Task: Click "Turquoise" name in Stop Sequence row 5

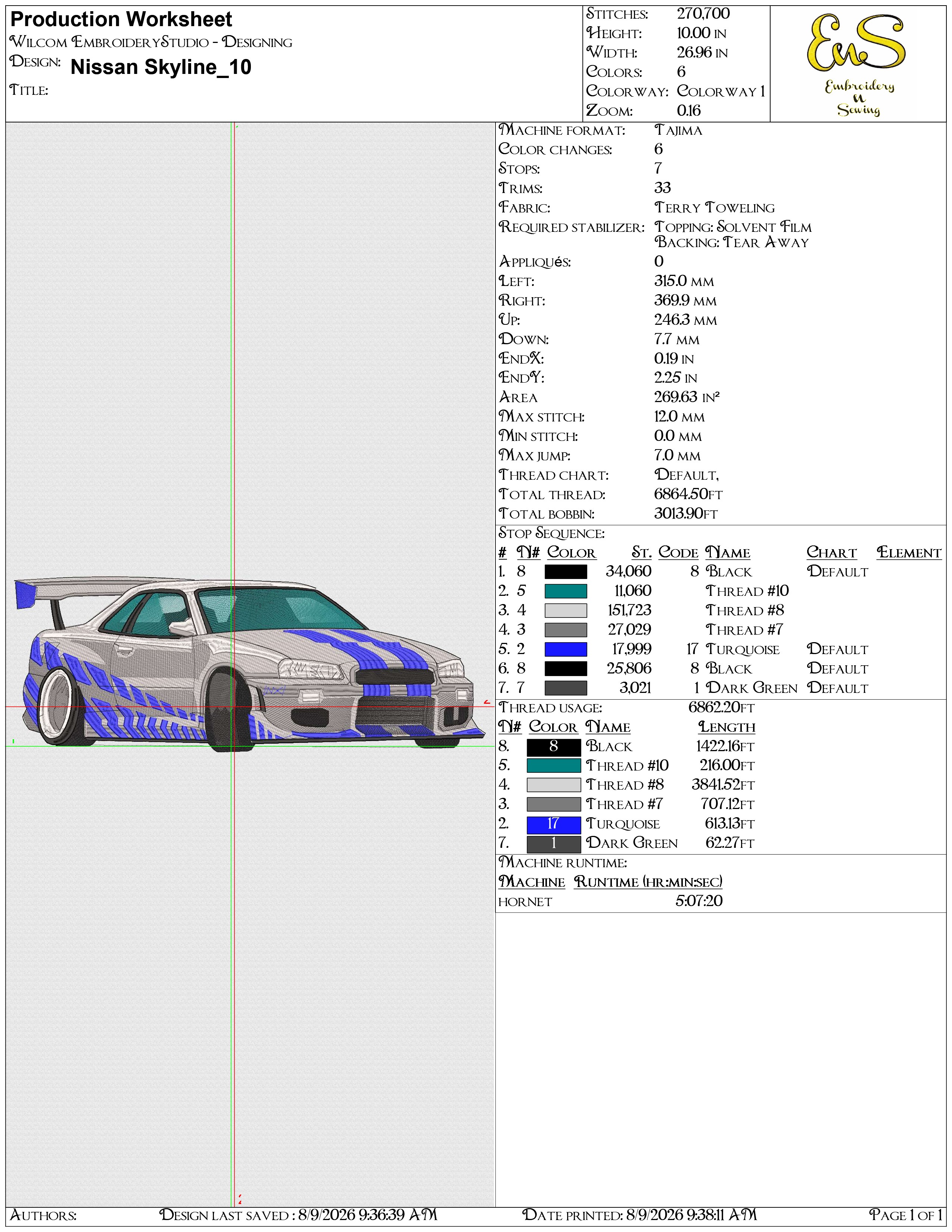Action: click(743, 649)
